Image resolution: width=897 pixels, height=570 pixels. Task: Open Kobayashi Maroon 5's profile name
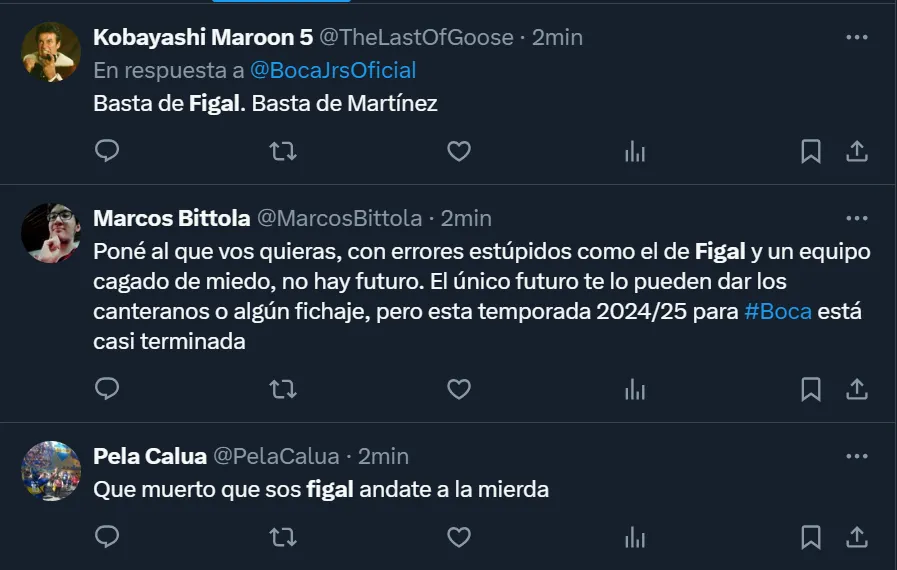click(202, 37)
